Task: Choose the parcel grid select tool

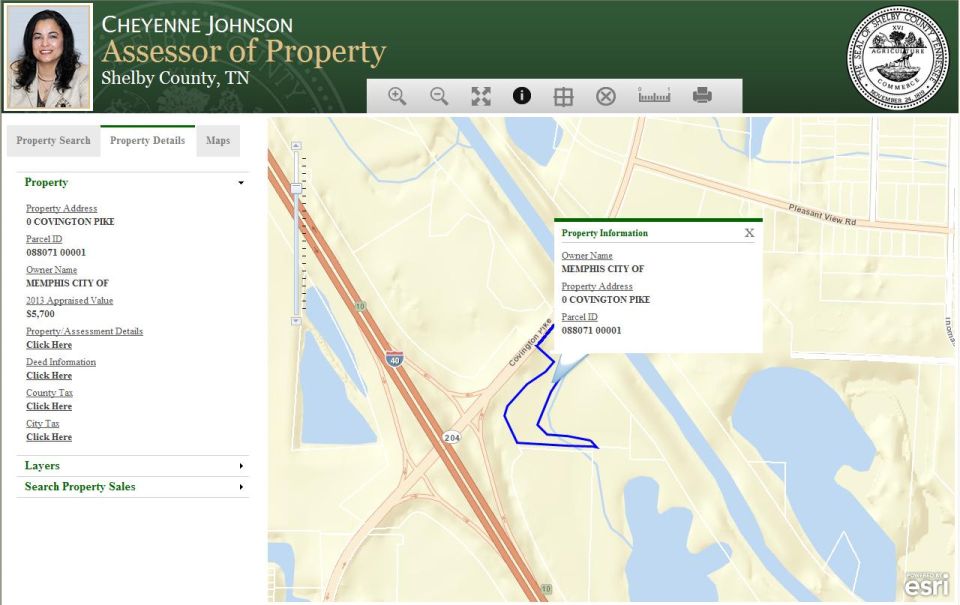Action: [x=563, y=97]
